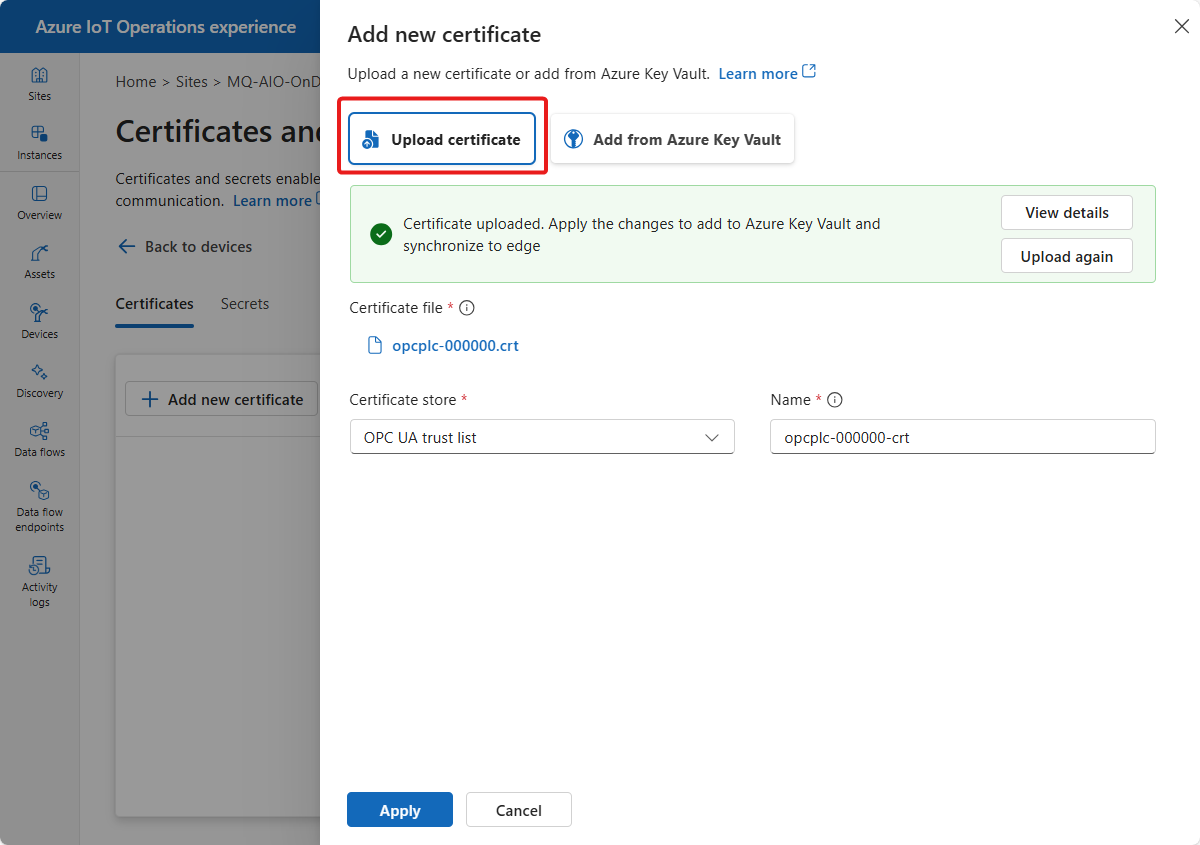Image resolution: width=1200 pixels, height=845 pixels.
Task: Click the Name field info icon
Action: click(835, 400)
